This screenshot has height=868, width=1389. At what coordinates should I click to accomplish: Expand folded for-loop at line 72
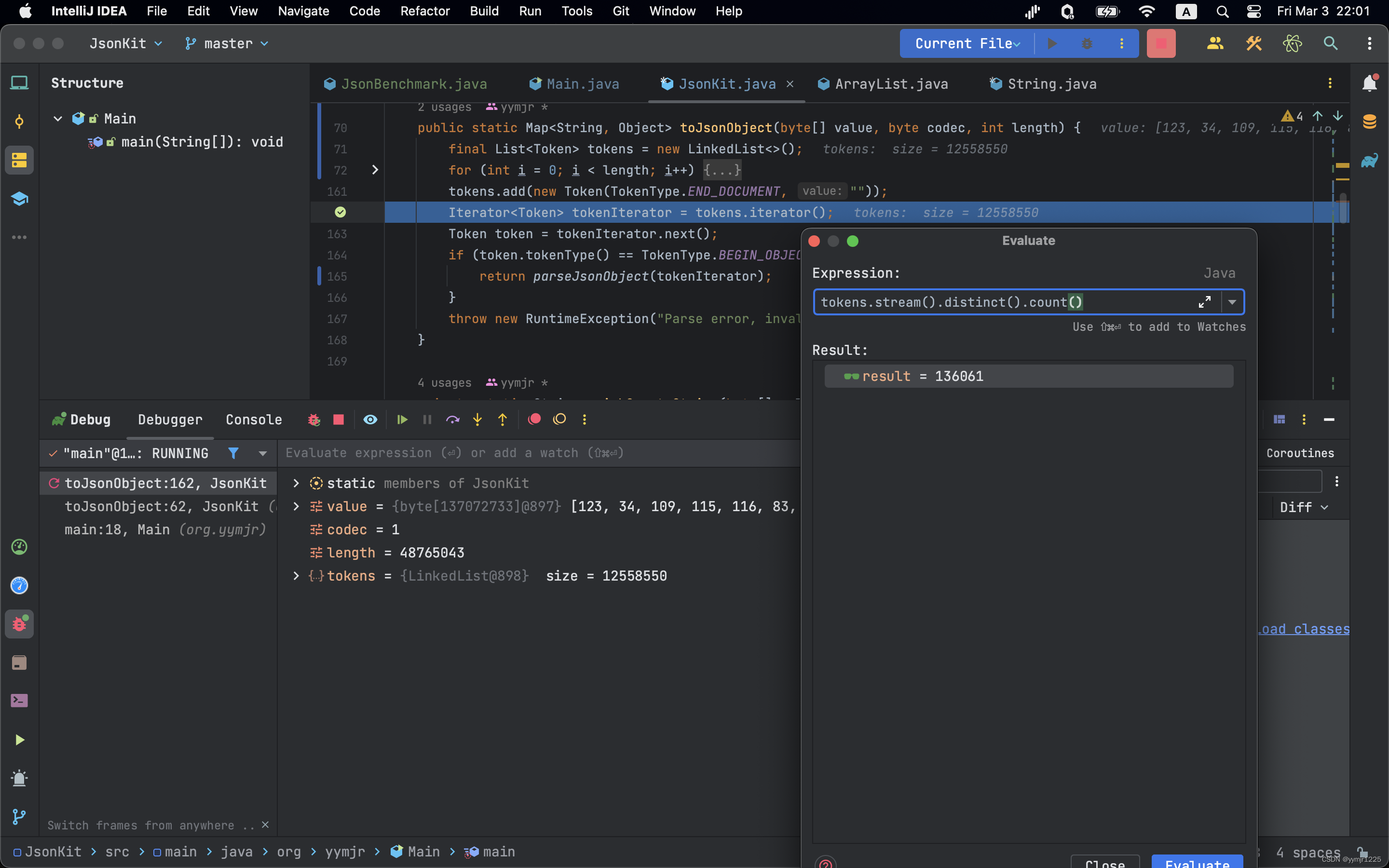coord(375,170)
